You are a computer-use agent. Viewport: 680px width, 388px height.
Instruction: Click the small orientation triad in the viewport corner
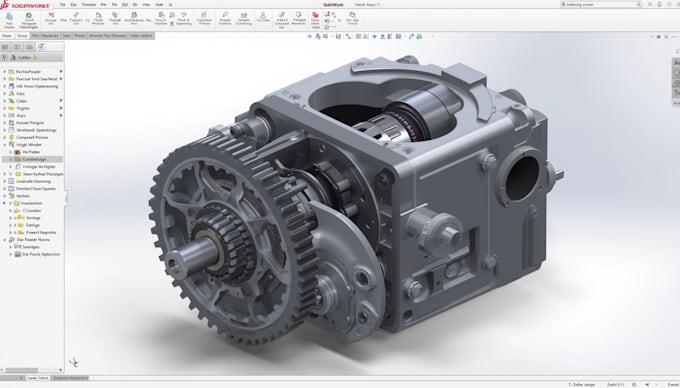coord(74,362)
